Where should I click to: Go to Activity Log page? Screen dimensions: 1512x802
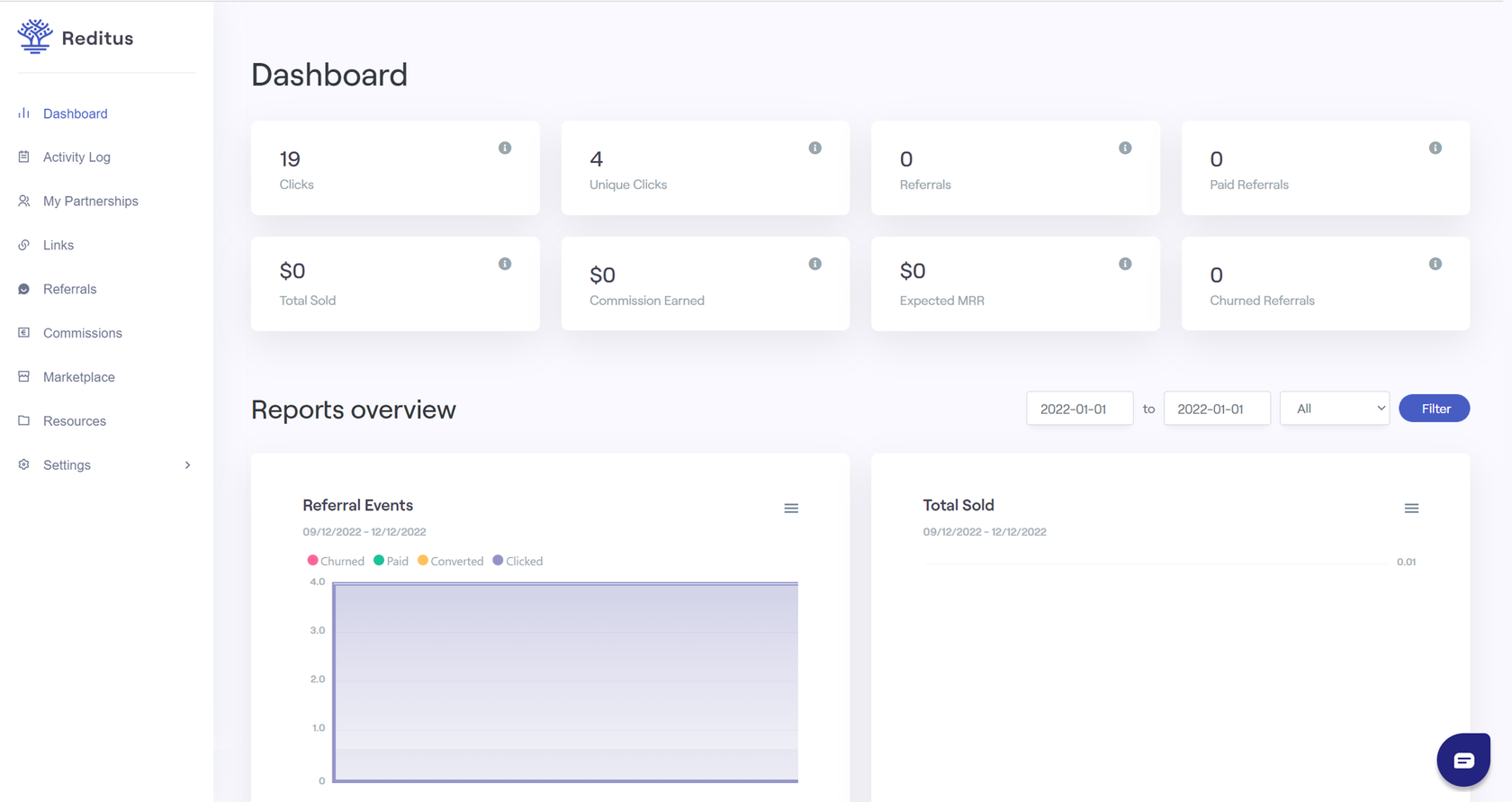click(76, 158)
